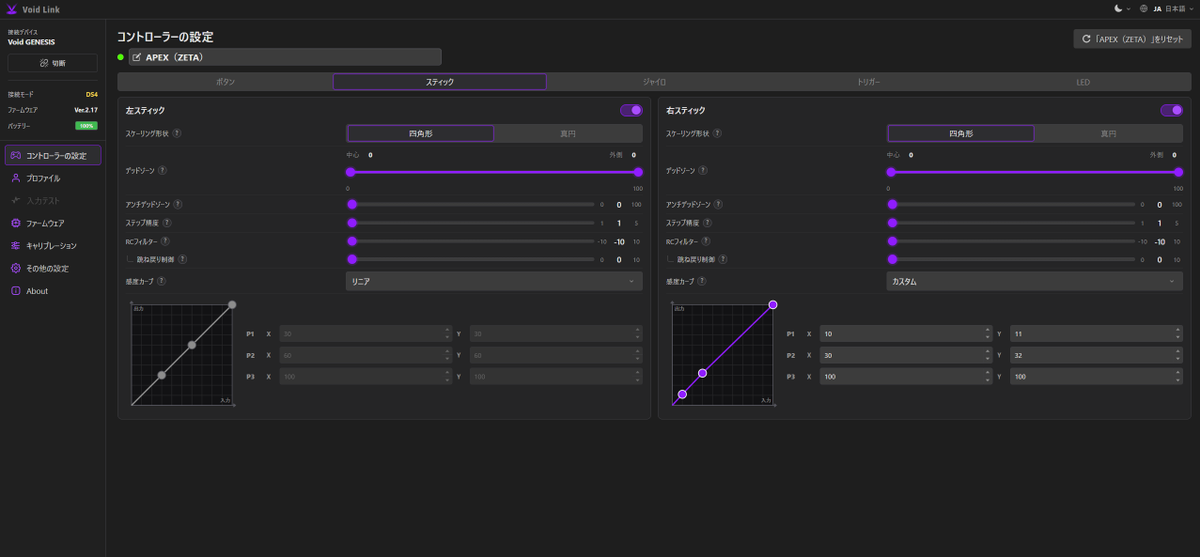The height and width of the screenshot is (557, 1200).
Task: Click the globe language icon
Action: (1143, 8)
